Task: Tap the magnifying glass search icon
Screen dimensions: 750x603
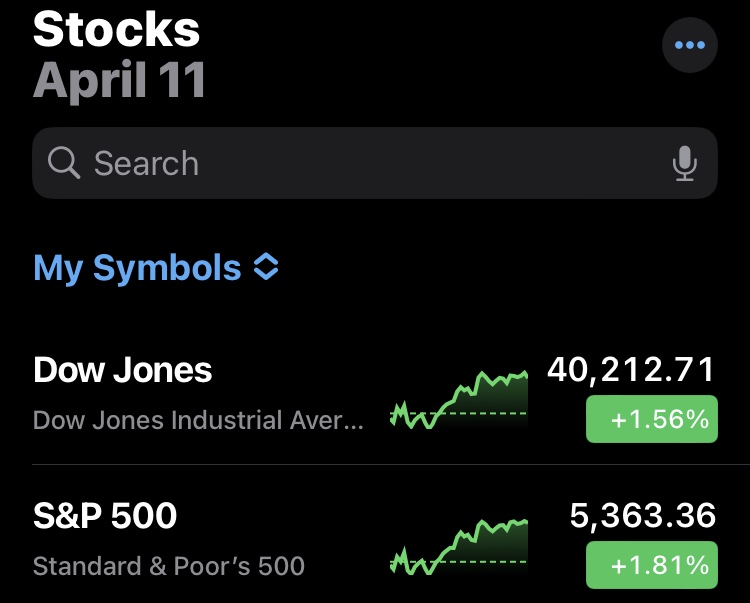Action: coord(64,163)
